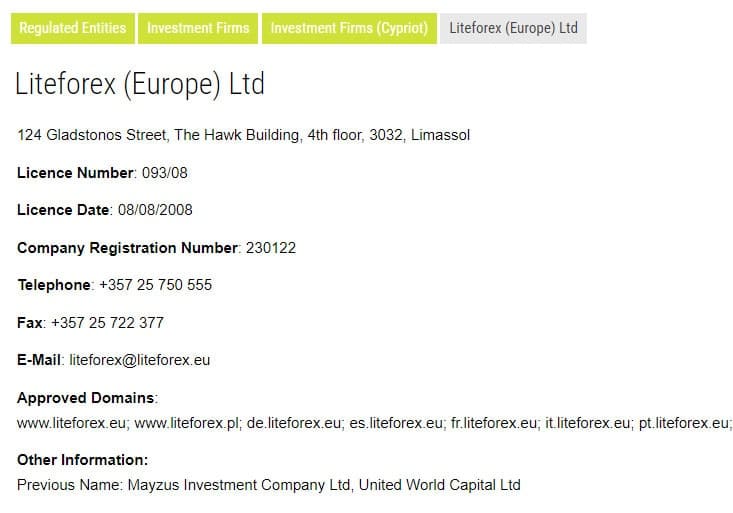Viewport: 733px width, 513px height.
Task: Click the liteforex@liteforex.eu email address
Action: [140, 360]
